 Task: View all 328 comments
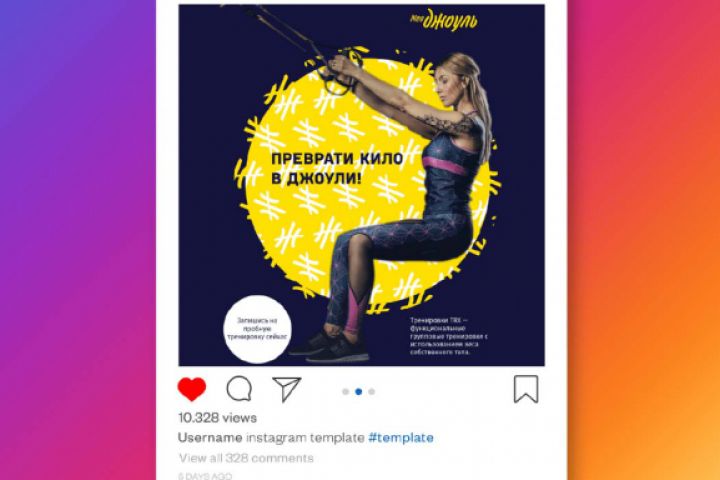(246, 458)
